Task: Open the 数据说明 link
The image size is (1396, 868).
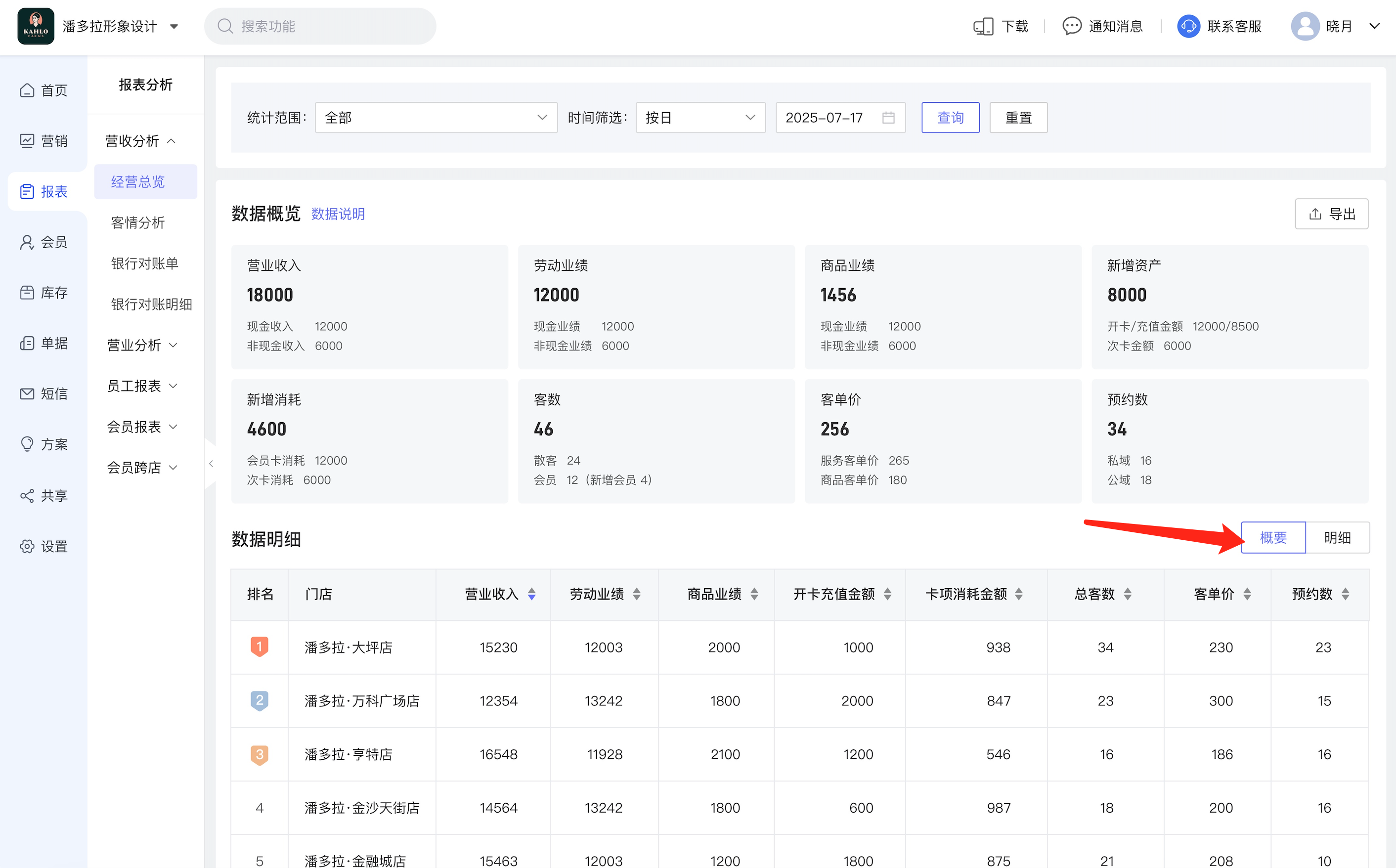Action: (338, 214)
